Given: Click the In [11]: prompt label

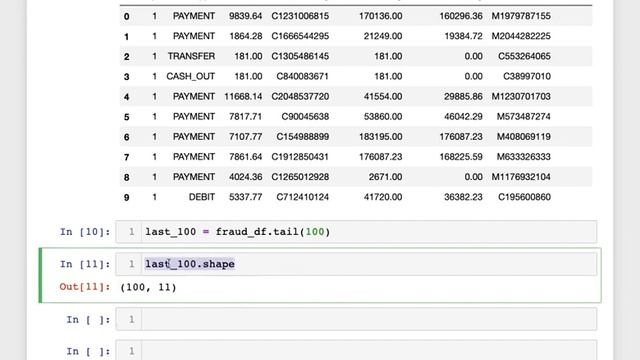Looking at the screenshot, I should (85, 264).
